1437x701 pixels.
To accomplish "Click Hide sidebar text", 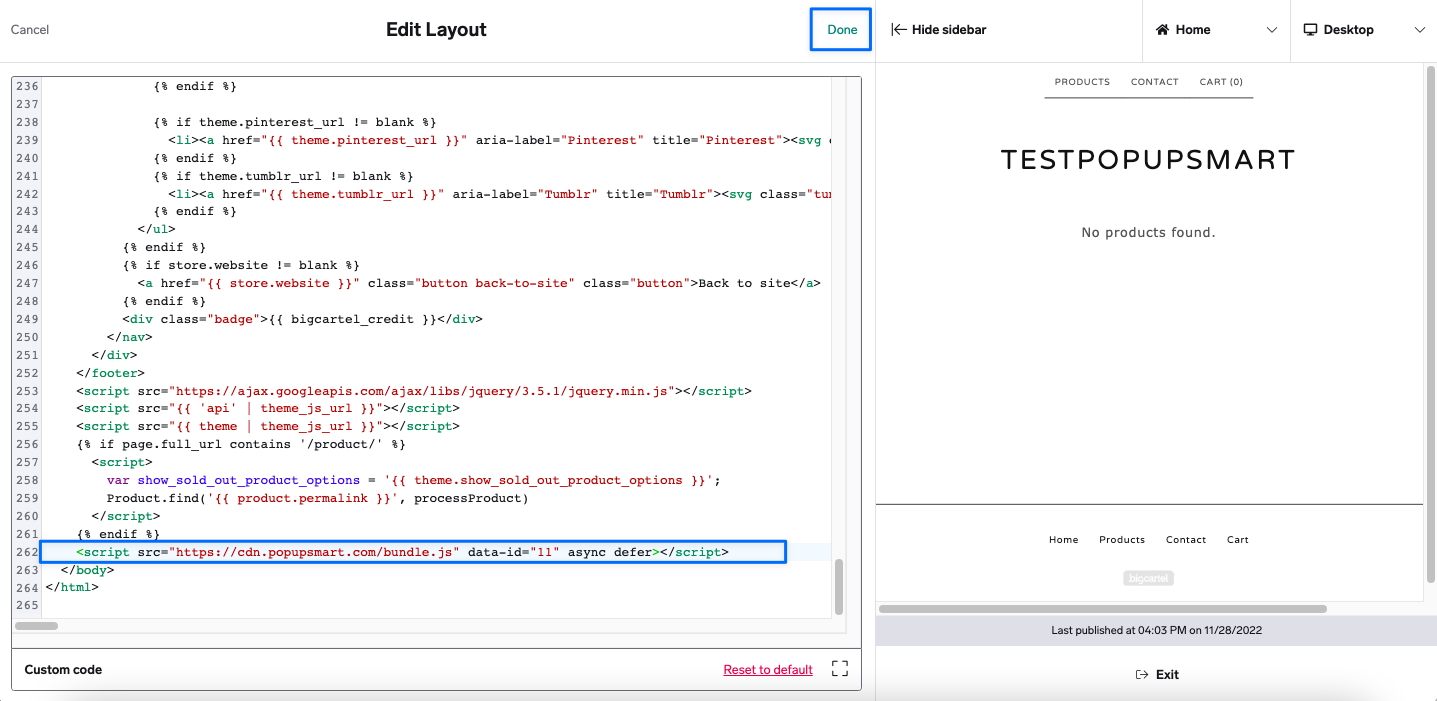I will click(949, 30).
